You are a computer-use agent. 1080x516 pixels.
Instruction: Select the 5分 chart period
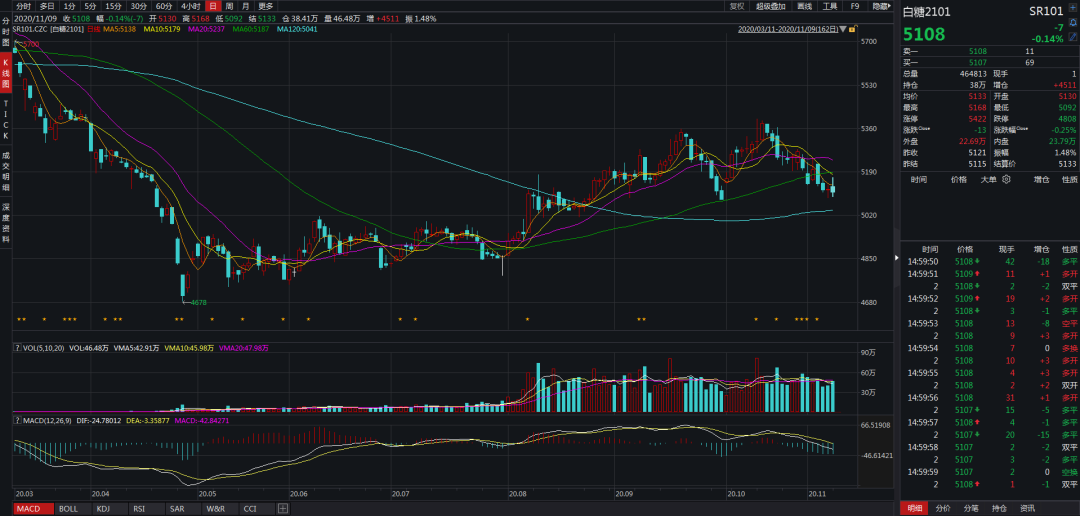91,6
